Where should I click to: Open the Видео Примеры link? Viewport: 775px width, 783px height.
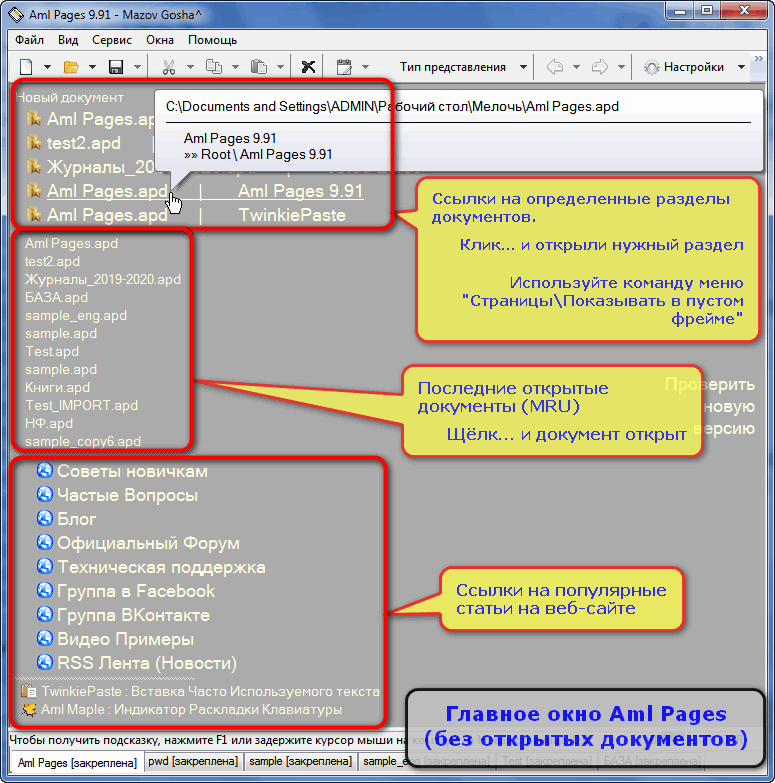pos(125,639)
